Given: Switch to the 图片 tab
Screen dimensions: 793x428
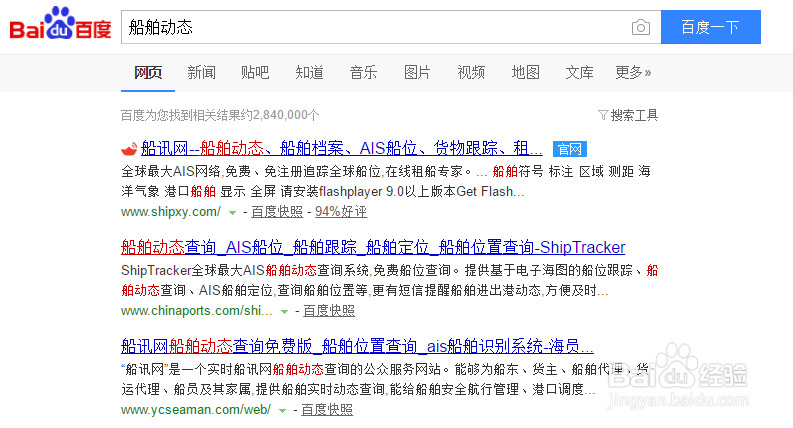Looking at the screenshot, I should click(x=417, y=73).
